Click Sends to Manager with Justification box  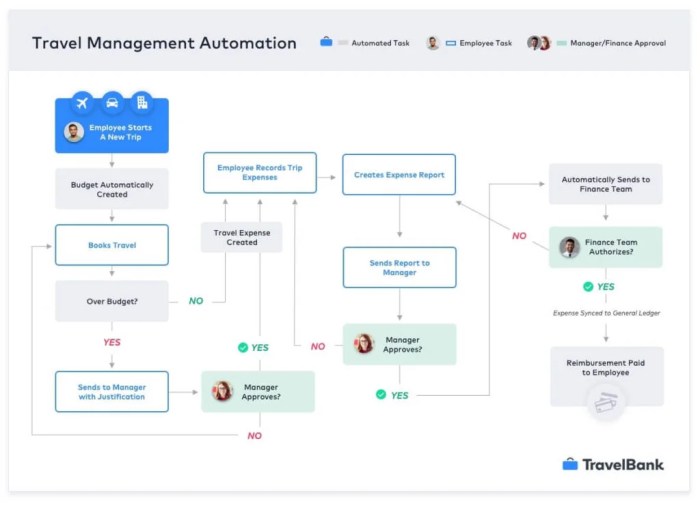(x=112, y=391)
